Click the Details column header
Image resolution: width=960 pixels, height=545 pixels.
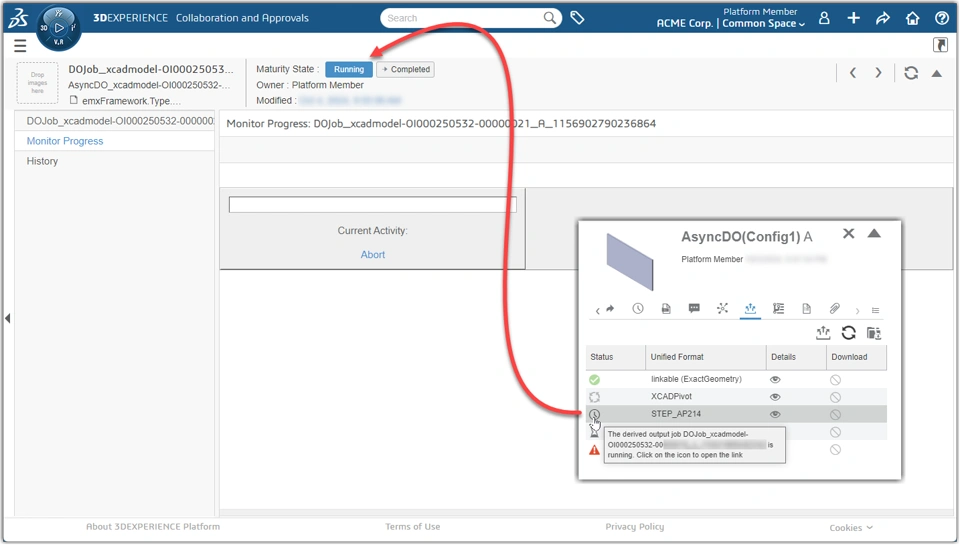click(796, 357)
